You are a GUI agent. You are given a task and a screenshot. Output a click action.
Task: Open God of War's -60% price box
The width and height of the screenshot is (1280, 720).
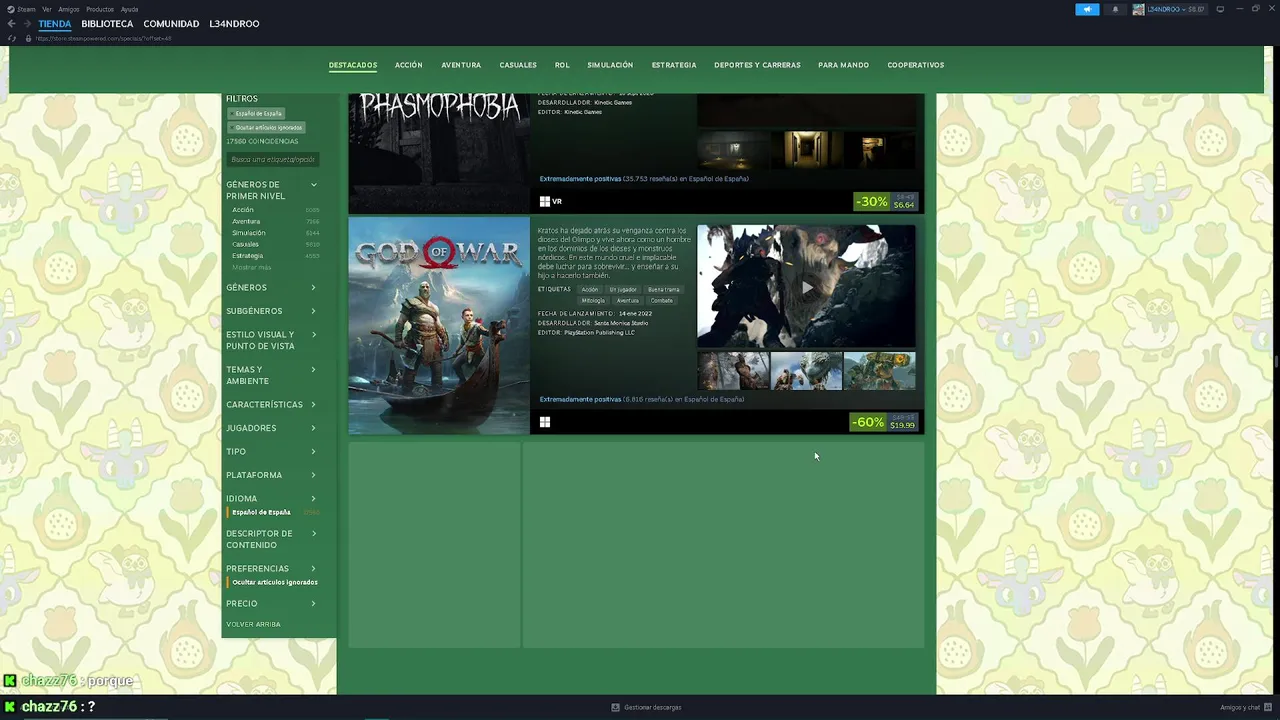tap(884, 422)
